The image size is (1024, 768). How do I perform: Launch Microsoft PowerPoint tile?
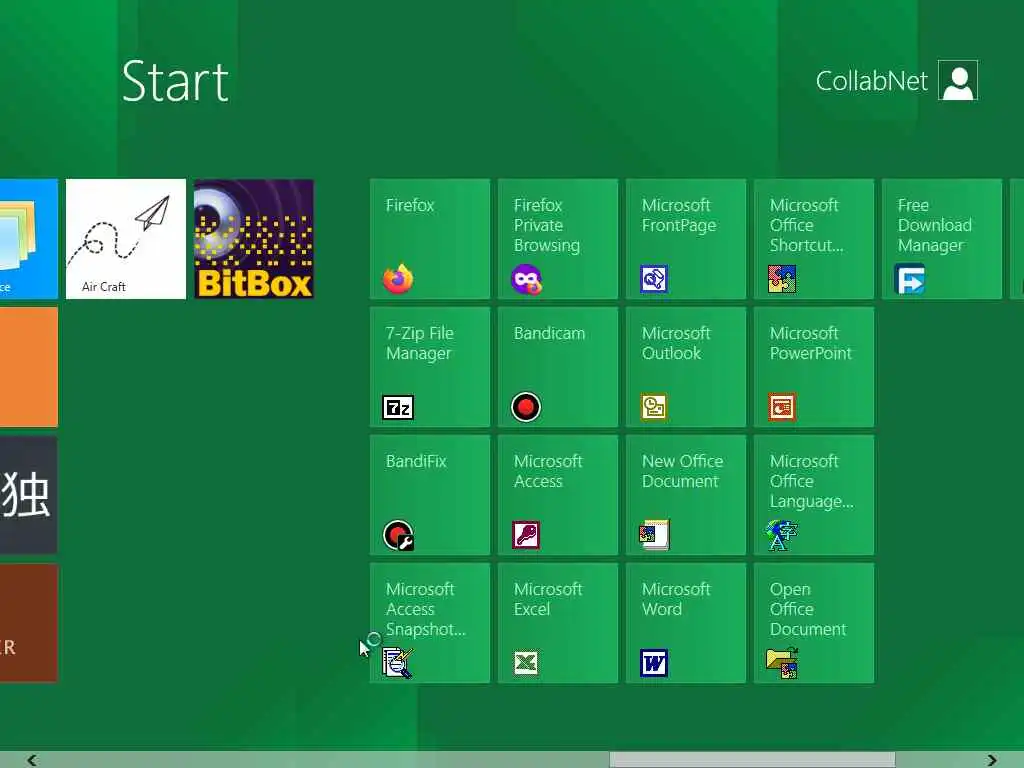814,367
